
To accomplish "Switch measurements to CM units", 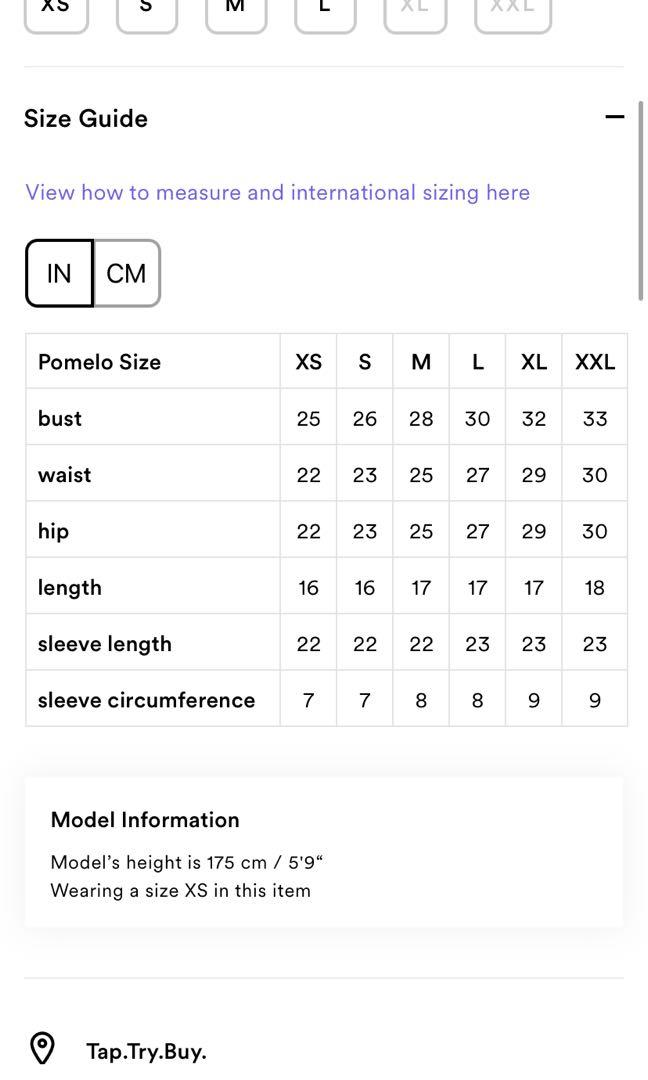I will [x=126, y=273].
